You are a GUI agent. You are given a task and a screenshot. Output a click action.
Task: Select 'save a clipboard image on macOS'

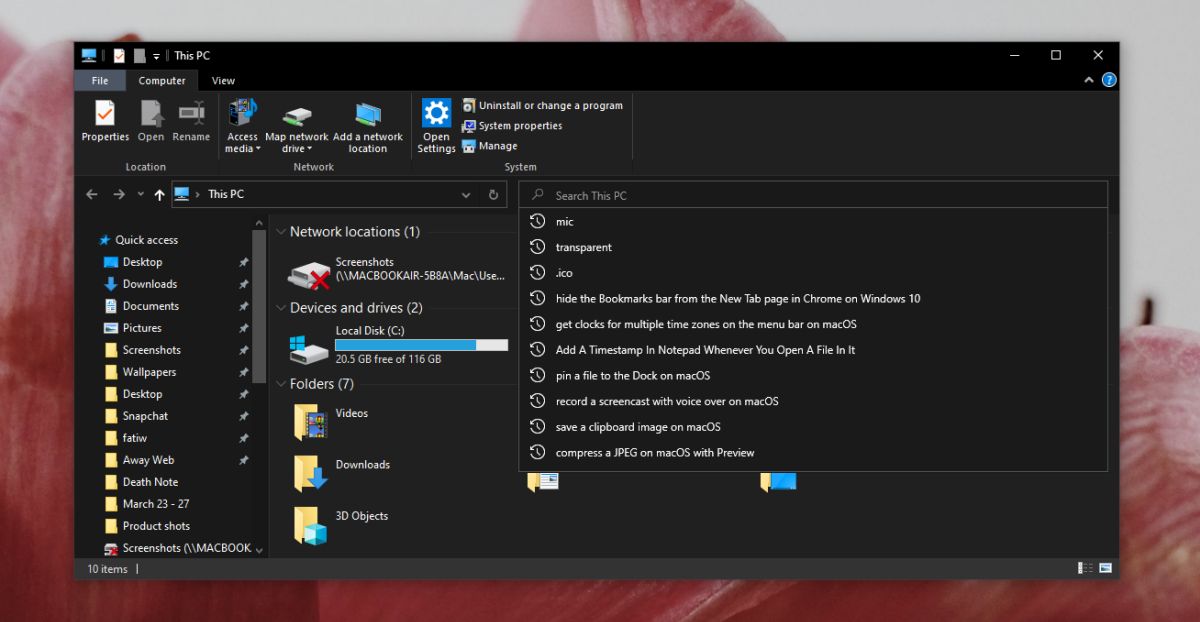[x=813, y=427]
